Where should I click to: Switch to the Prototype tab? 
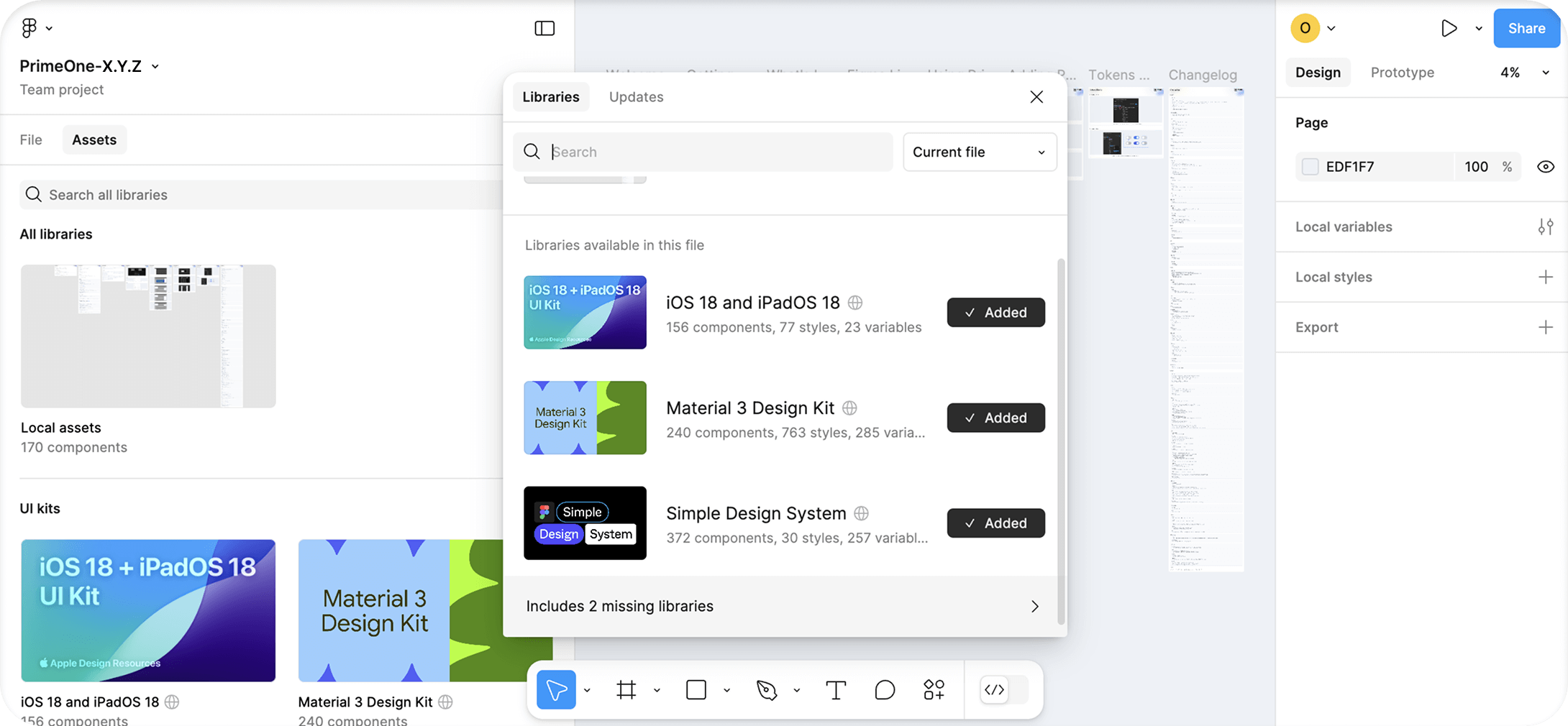1402,73
